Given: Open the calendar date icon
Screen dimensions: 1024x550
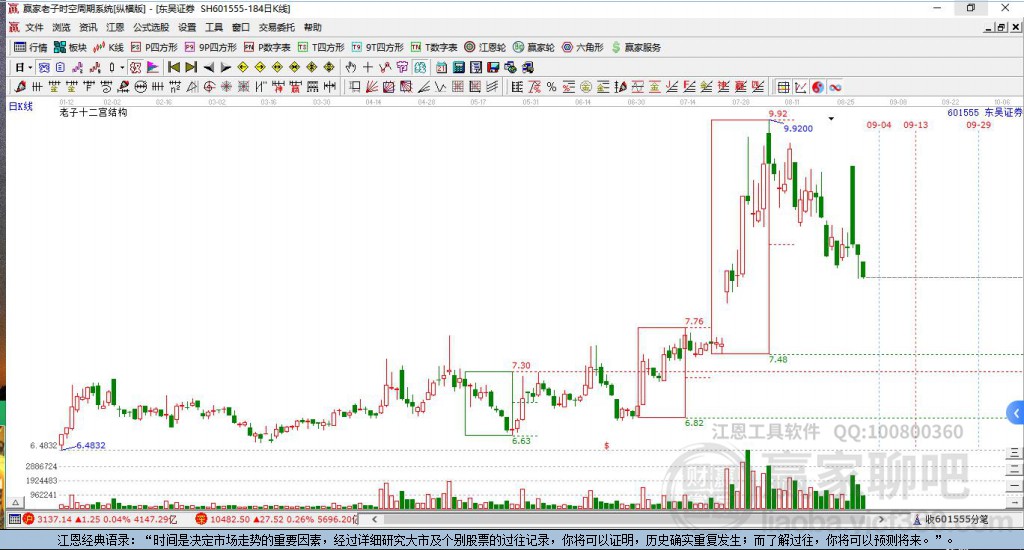Looking at the screenshot, I should [x=441, y=67].
